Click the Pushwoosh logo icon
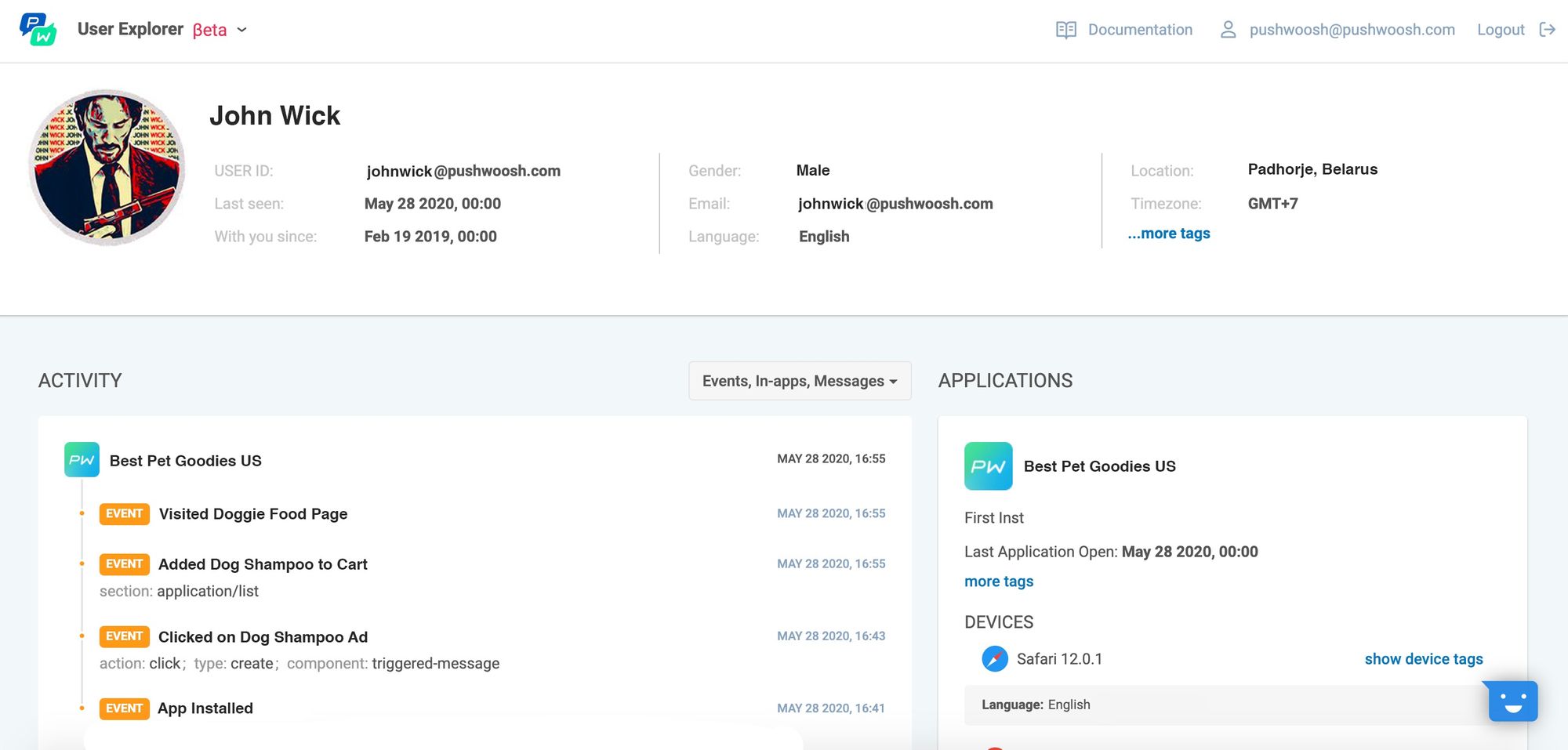 38,30
